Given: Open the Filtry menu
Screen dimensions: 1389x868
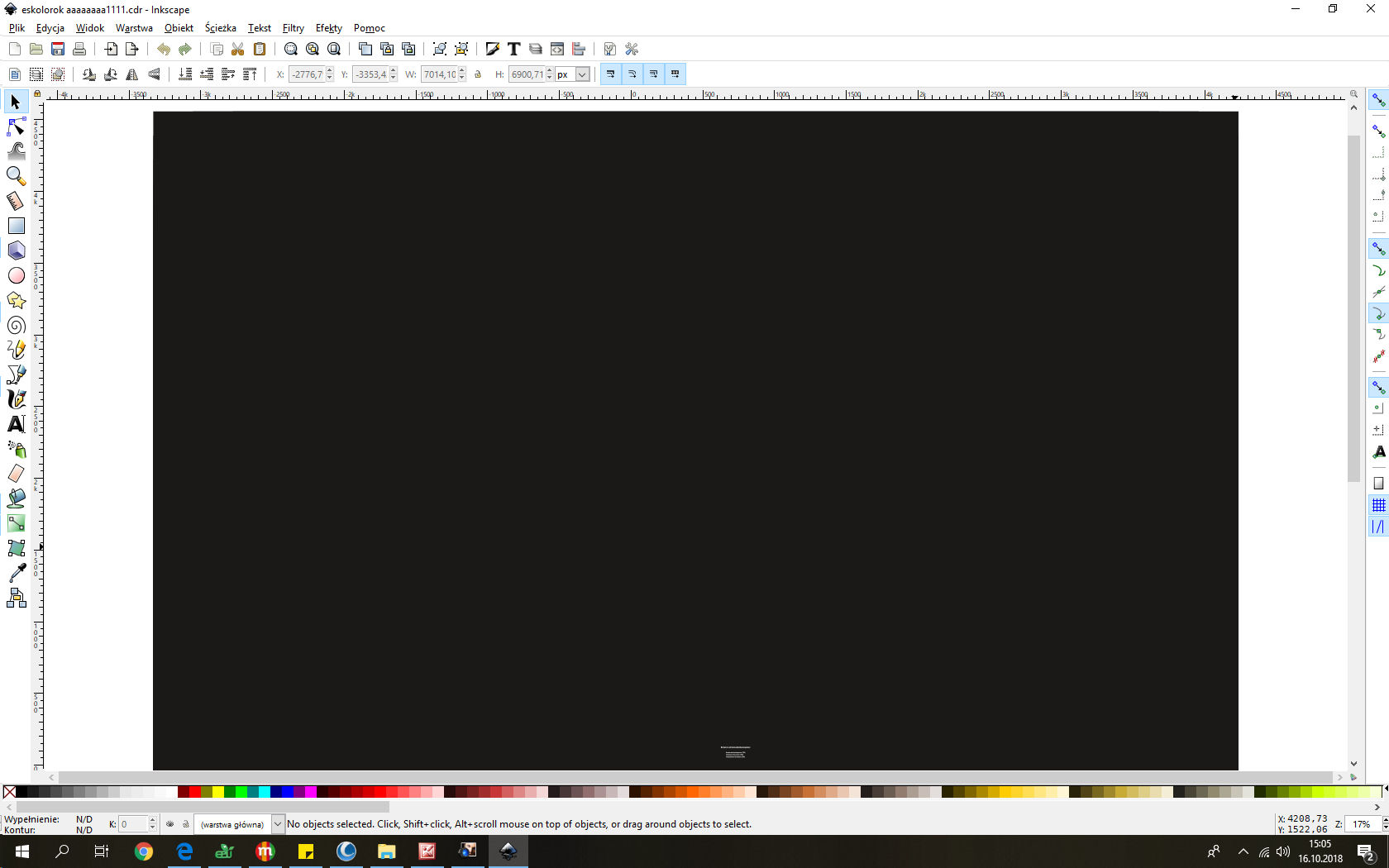Looking at the screenshot, I should 293,28.
